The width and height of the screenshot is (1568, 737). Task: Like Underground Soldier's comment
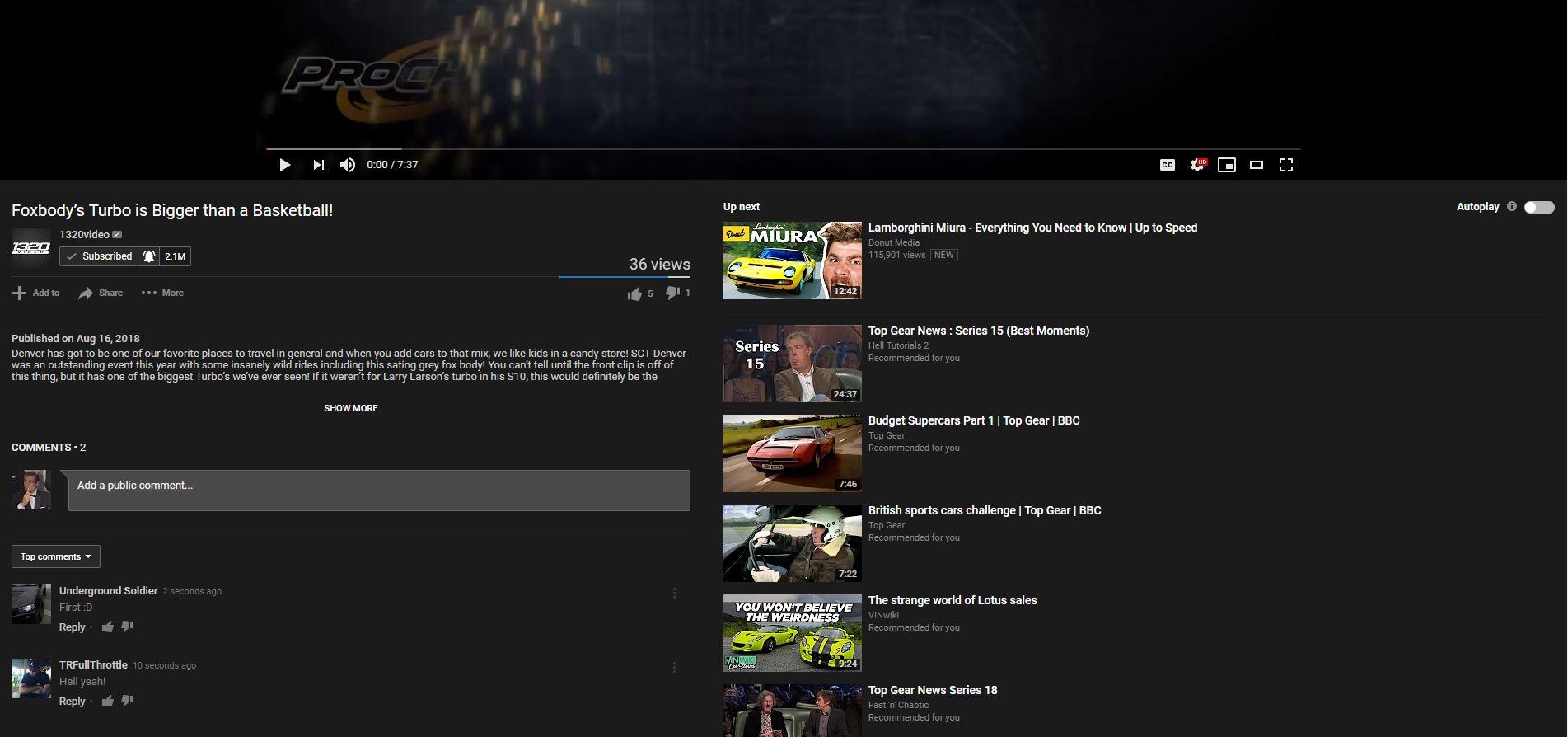tap(107, 627)
